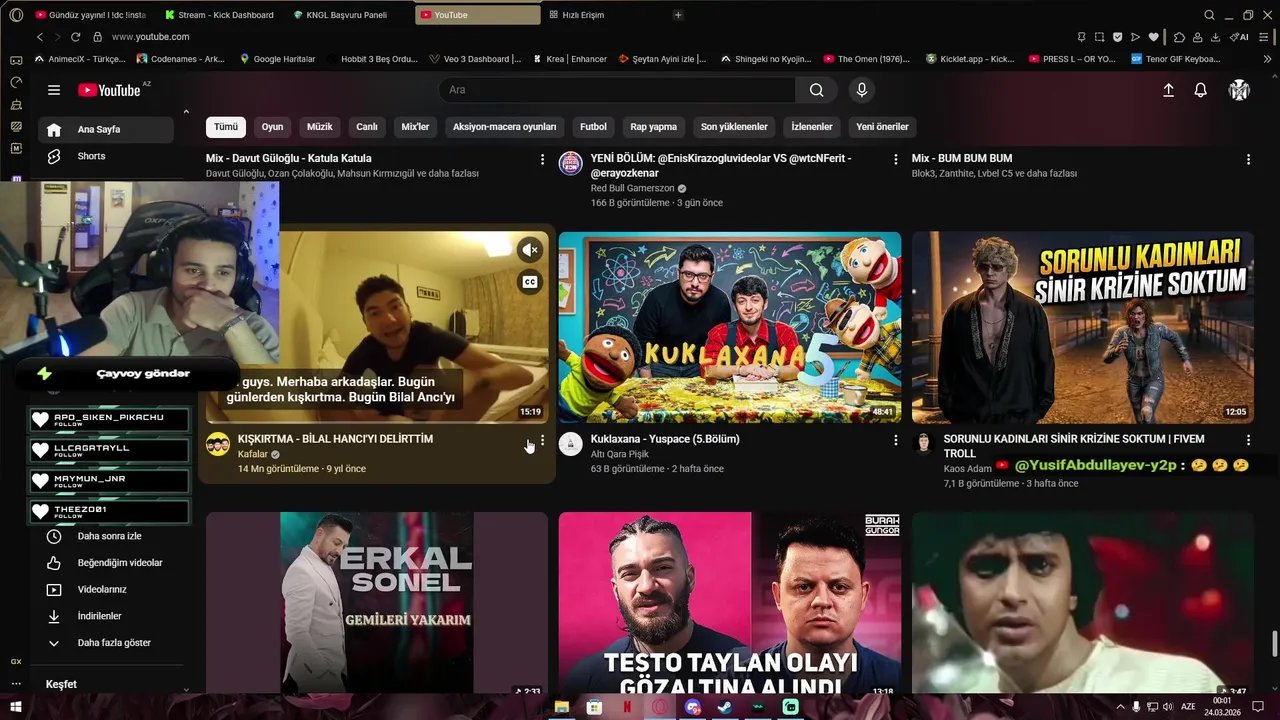Click the Red Bull Gamerszon channel avatar

(x=570, y=163)
